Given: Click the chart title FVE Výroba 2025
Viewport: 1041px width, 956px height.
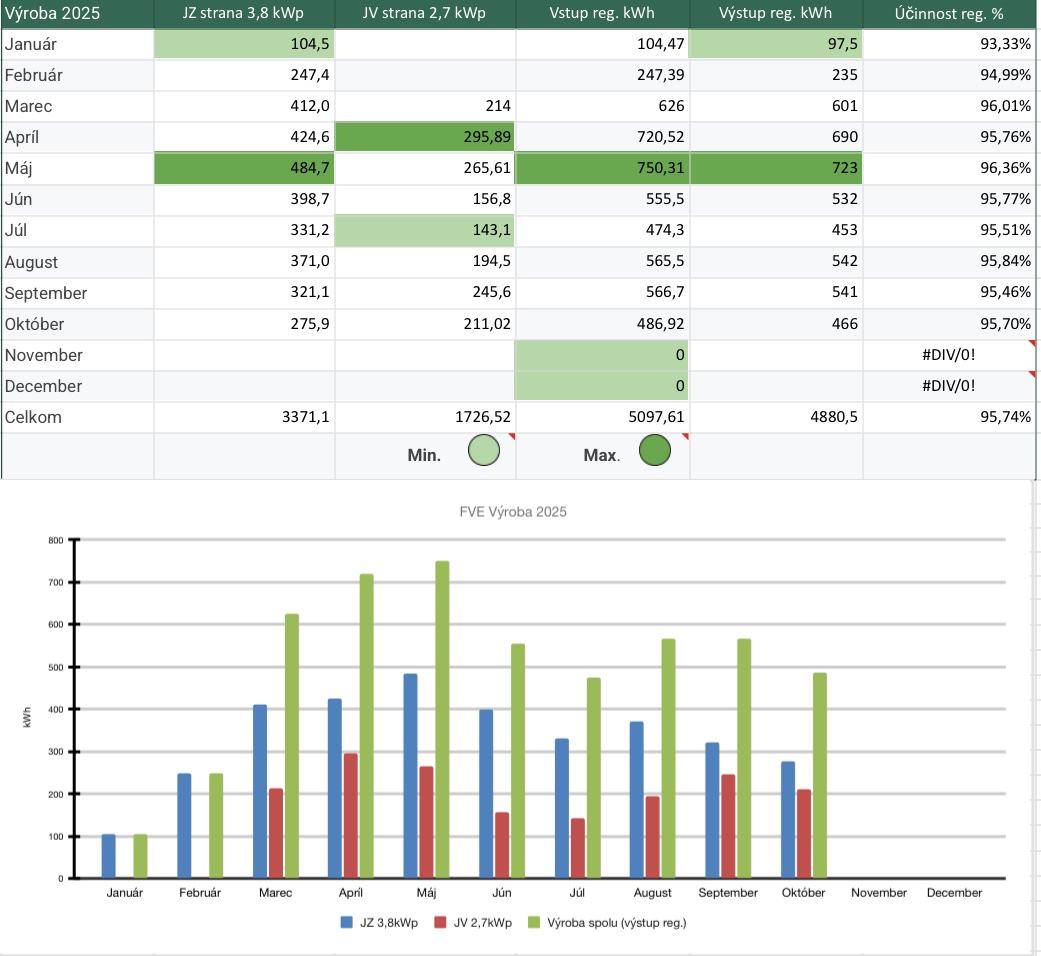Looking at the screenshot, I should [520, 512].
